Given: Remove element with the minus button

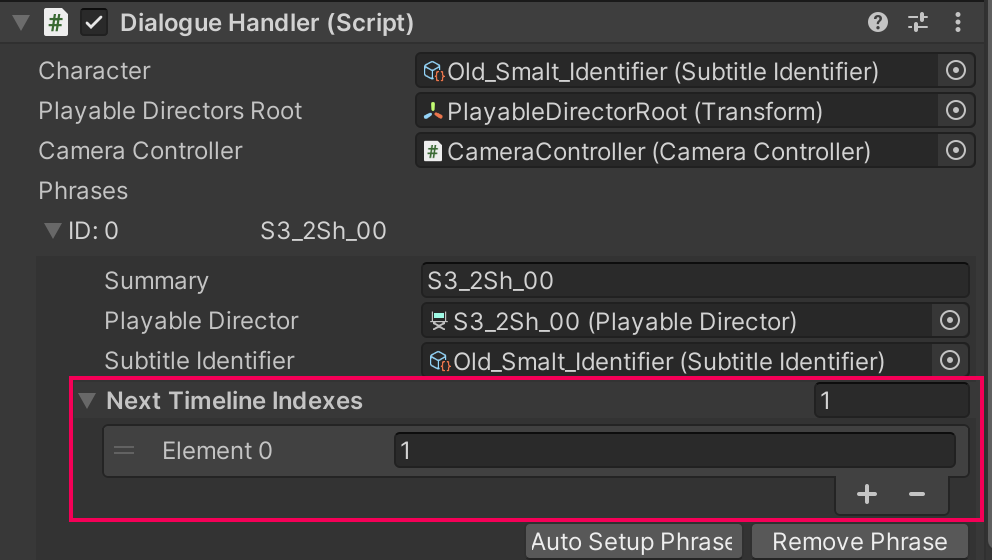Looking at the screenshot, I should (916, 494).
